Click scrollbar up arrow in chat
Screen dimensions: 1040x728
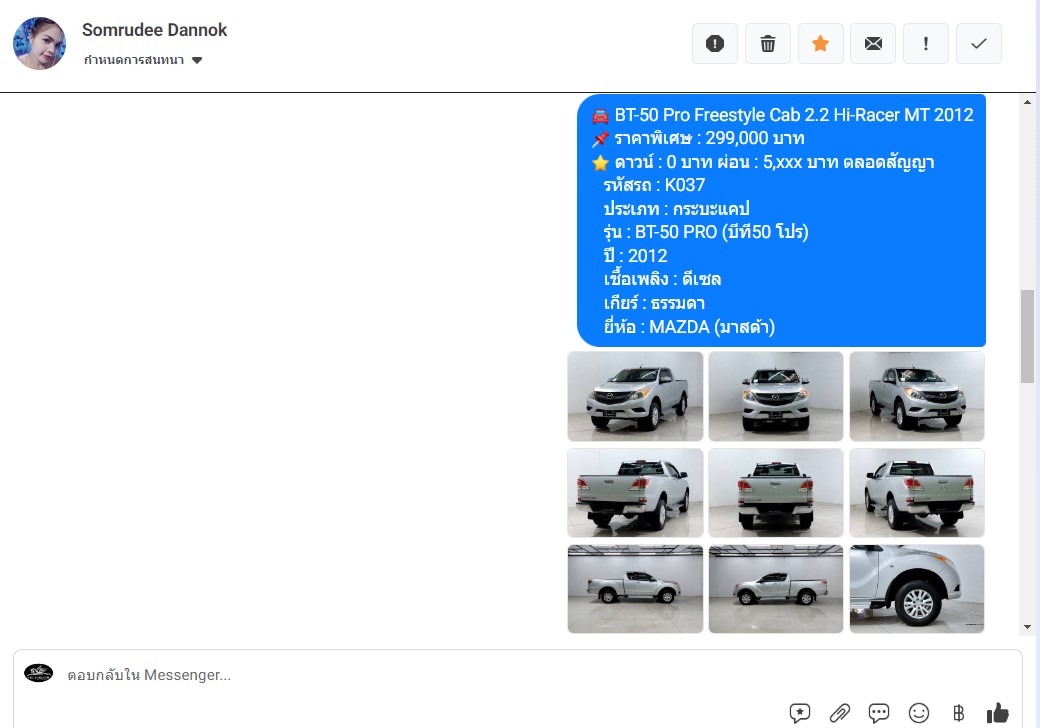(1027, 102)
